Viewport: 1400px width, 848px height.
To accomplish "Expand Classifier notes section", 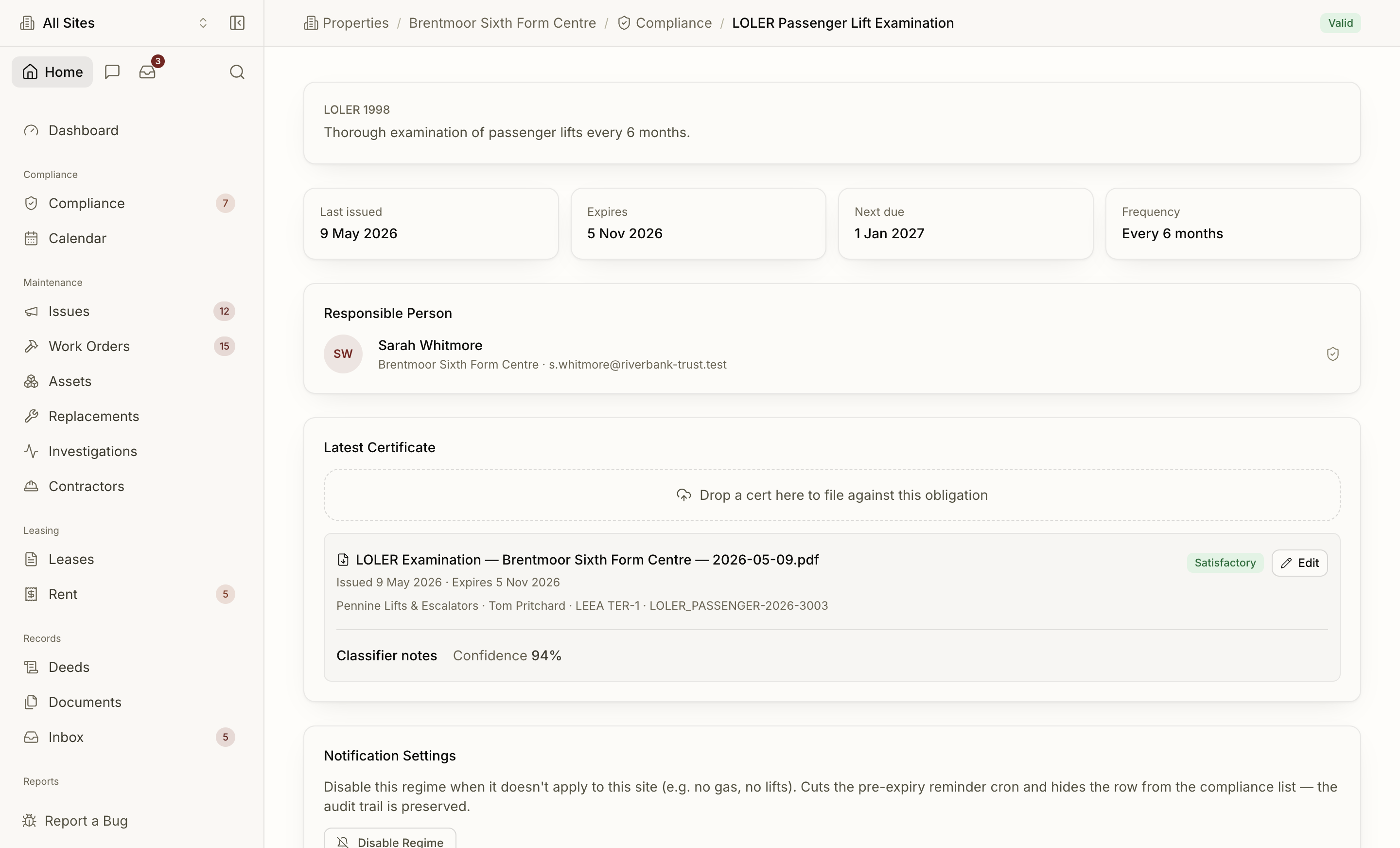I will [386, 655].
